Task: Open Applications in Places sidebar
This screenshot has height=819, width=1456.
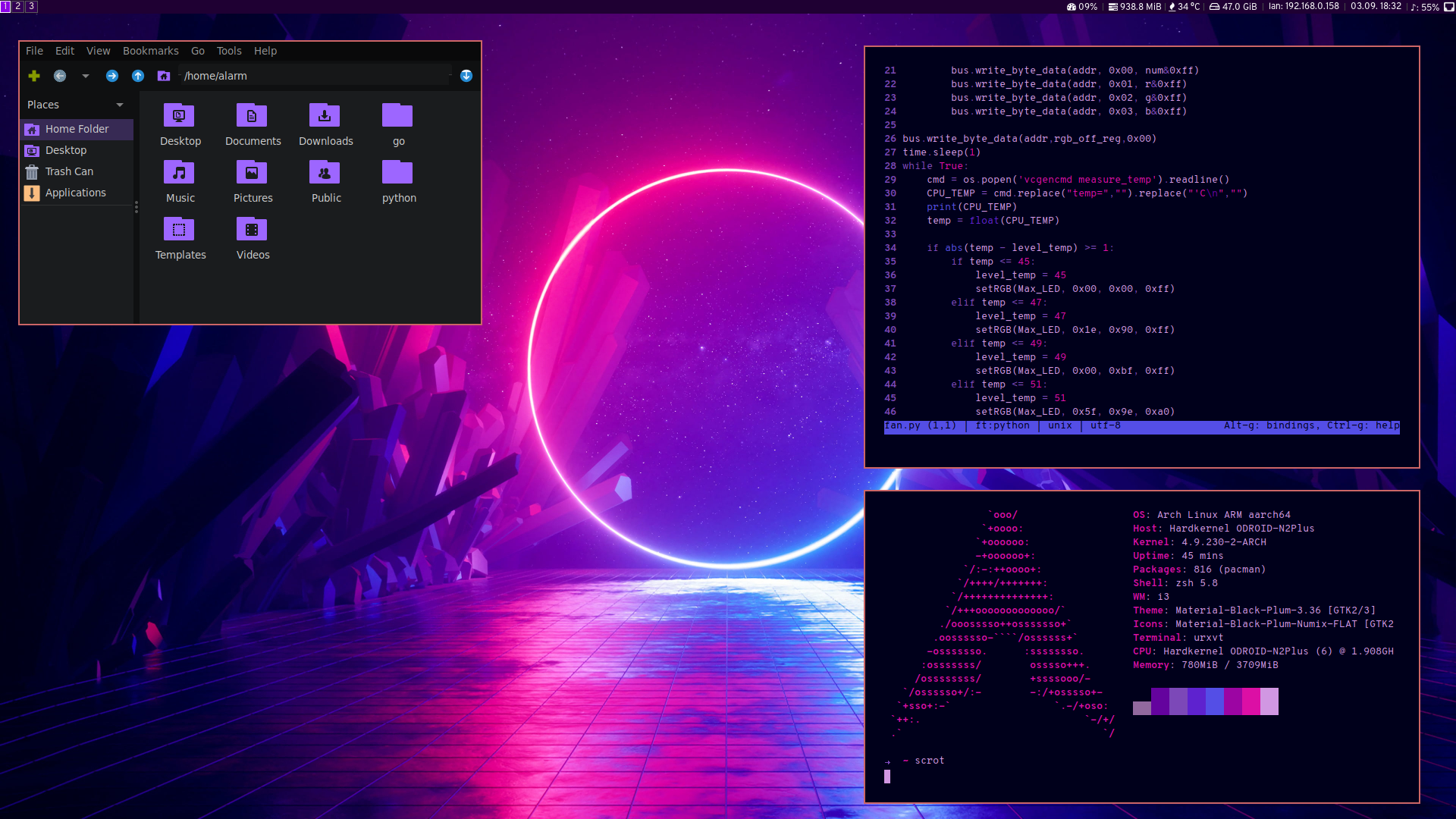Action: click(x=75, y=193)
